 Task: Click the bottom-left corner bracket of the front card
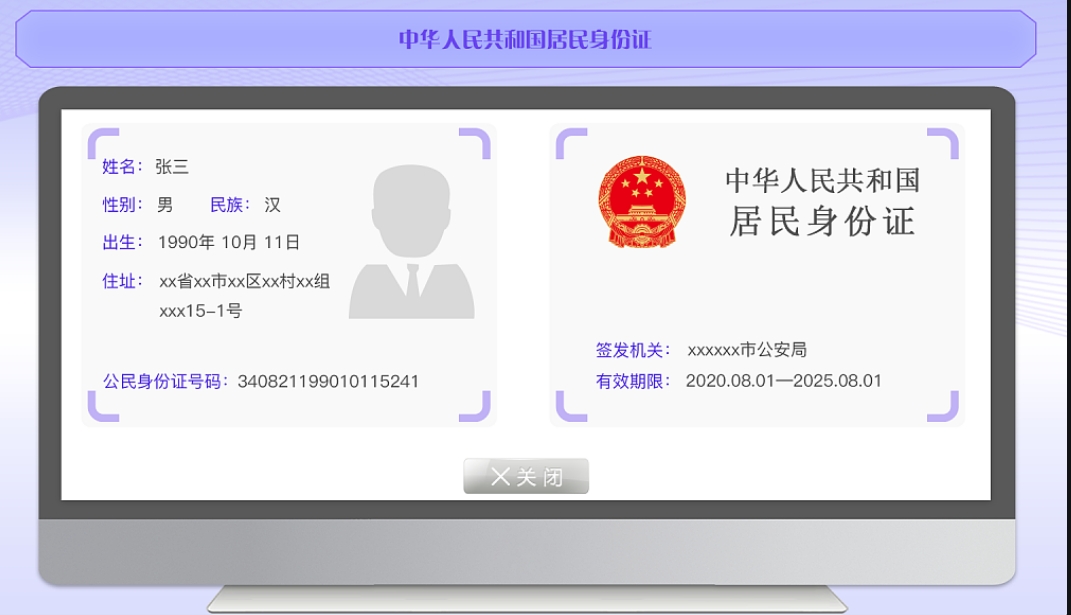click(97, 413)
